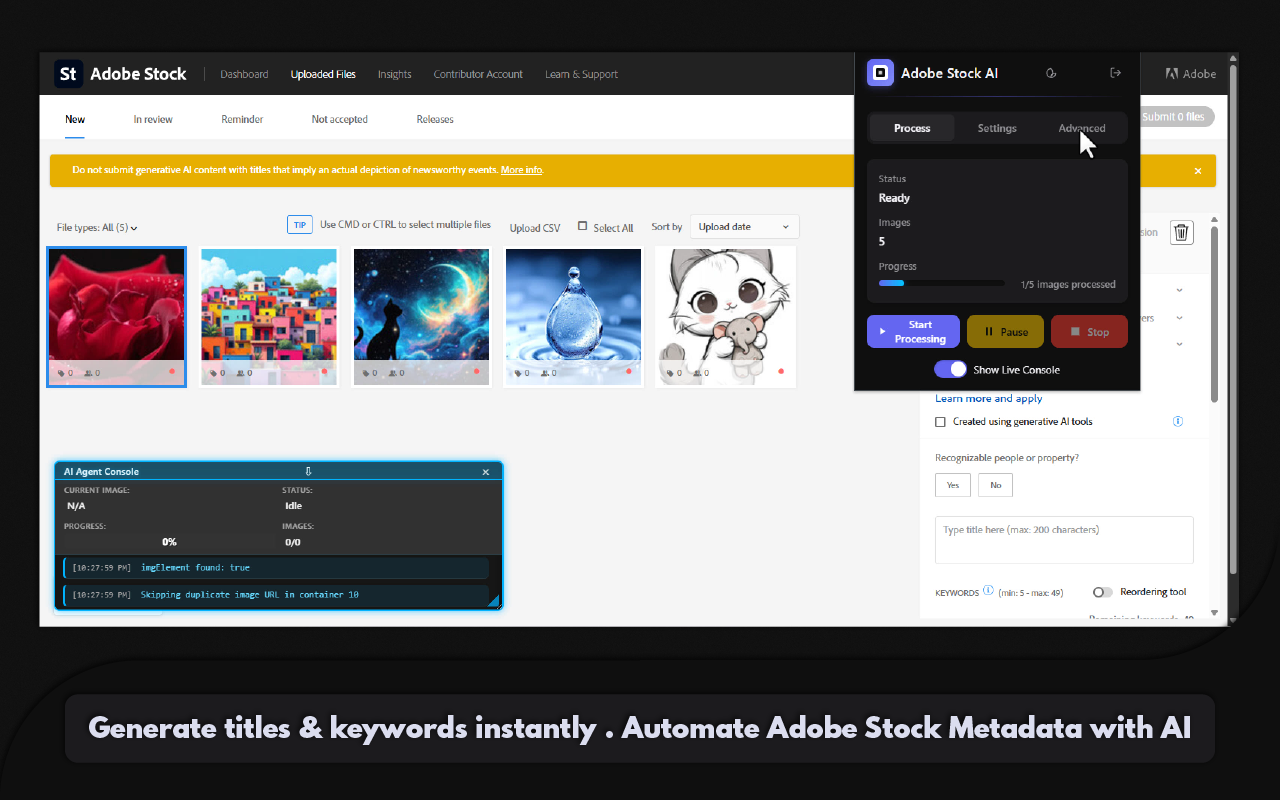Go to Uploaded Files
Screen dimensions: 1280x800
click(323, 74)
